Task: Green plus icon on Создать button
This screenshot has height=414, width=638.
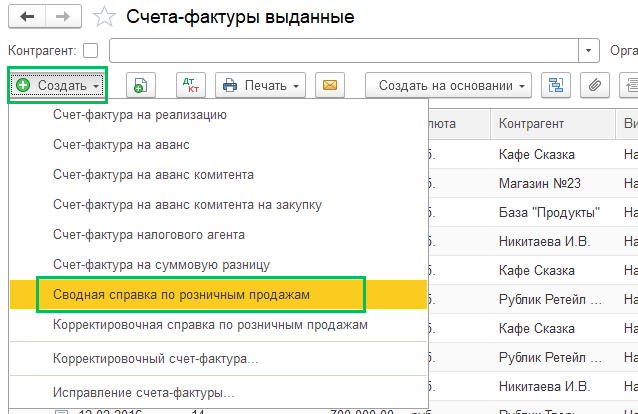Action: point(23,85)
